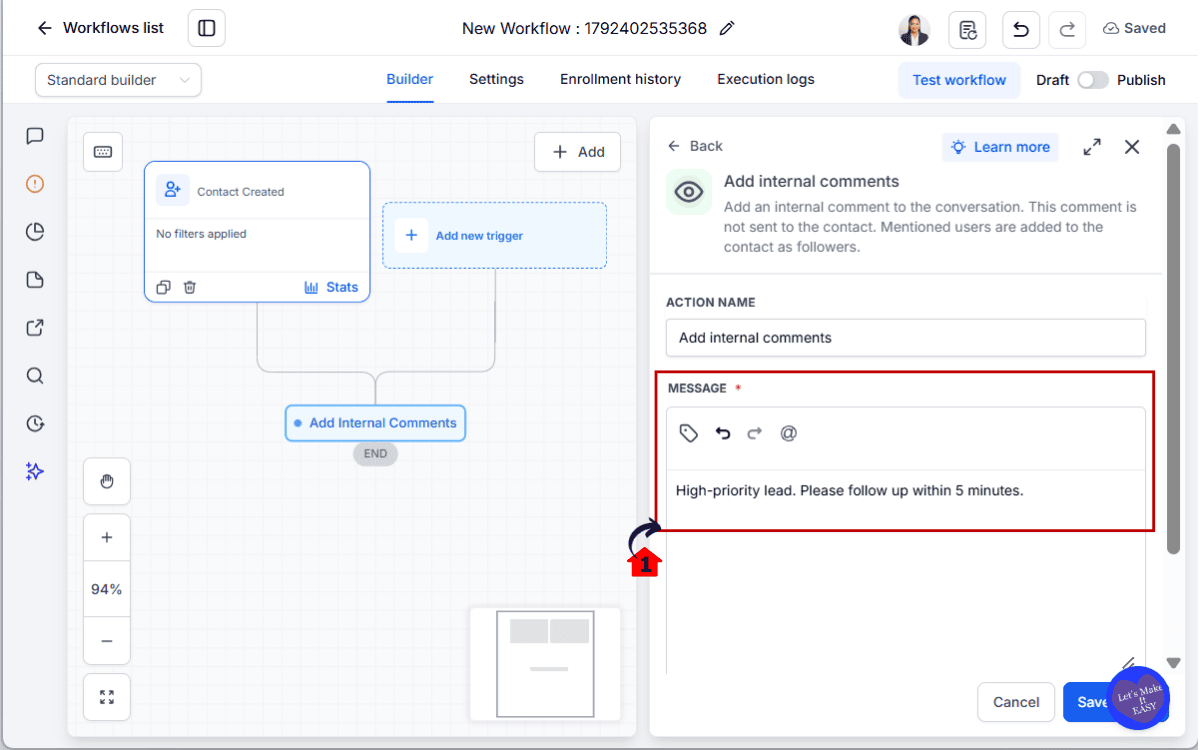Undo in the message editor toolbar
Viewport: 1200px width, 750px height.
tap(722, 433)
